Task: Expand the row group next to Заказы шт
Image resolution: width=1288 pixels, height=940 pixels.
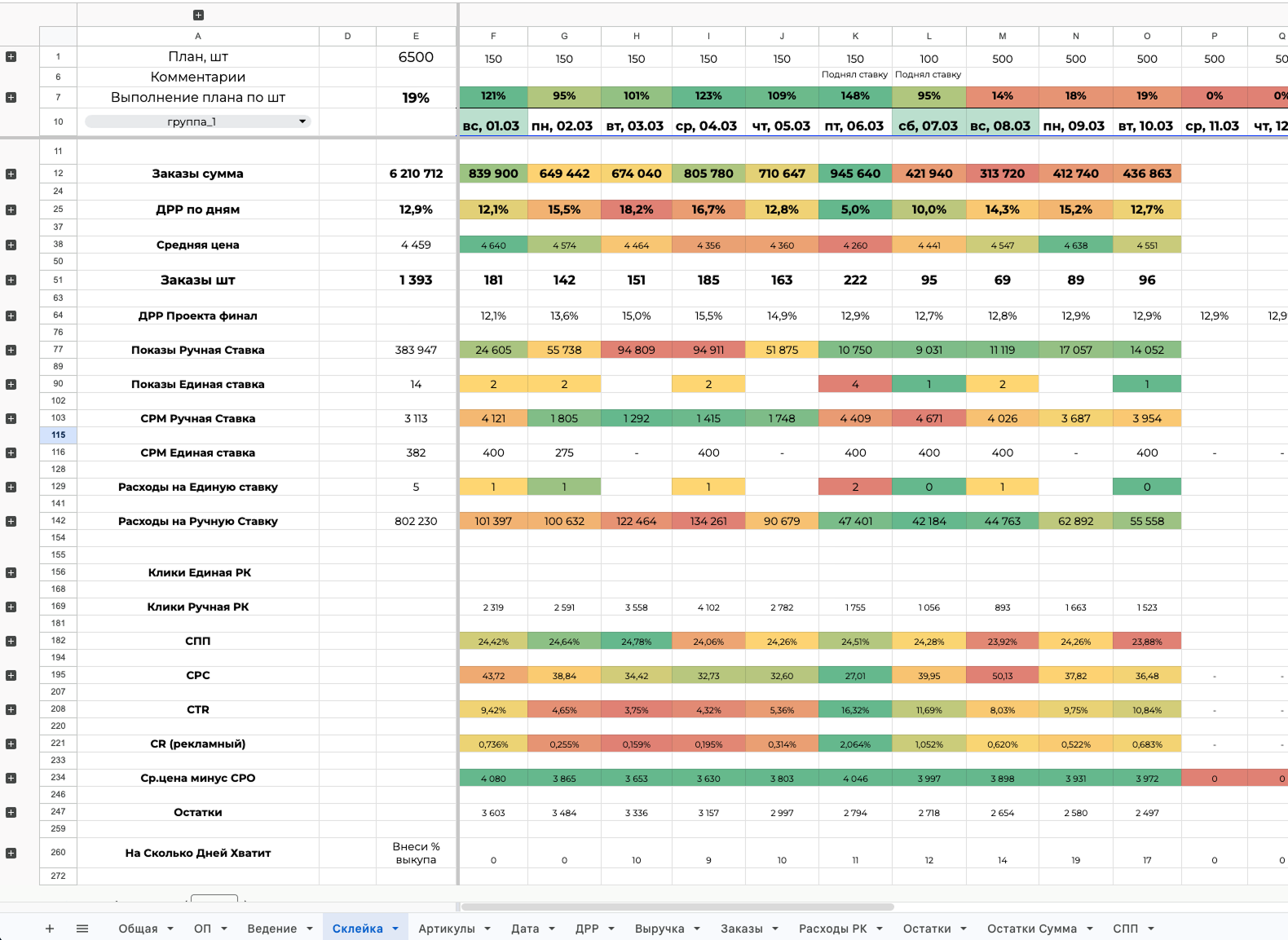Action: 11,280
